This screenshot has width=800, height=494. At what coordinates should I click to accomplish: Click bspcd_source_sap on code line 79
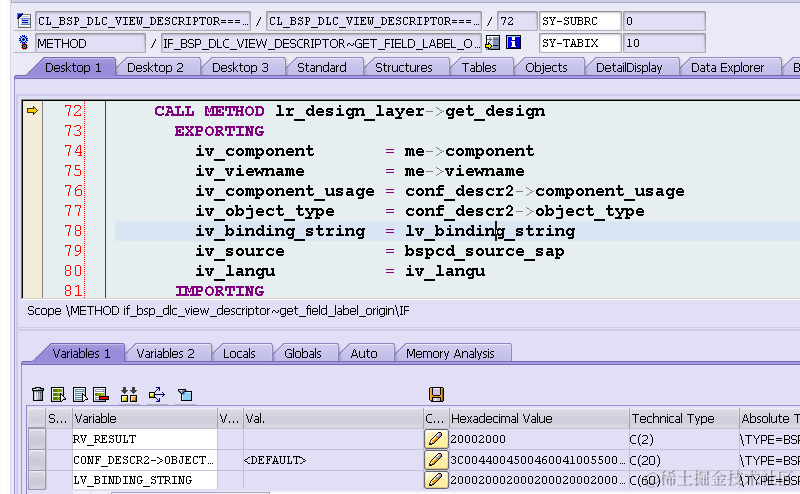pos(484,251)
